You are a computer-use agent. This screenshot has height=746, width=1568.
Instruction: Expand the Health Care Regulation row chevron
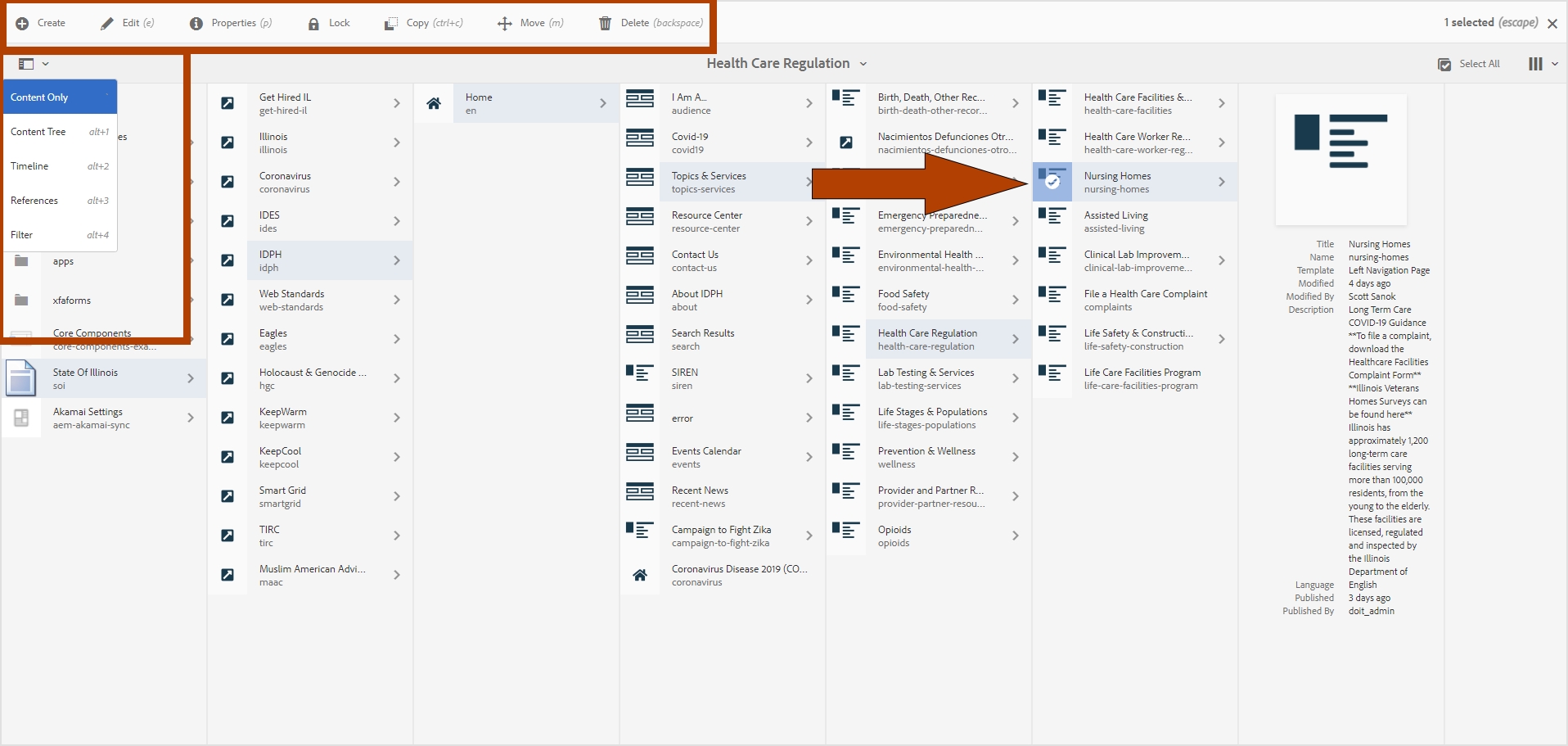[x=1016, y=339]
